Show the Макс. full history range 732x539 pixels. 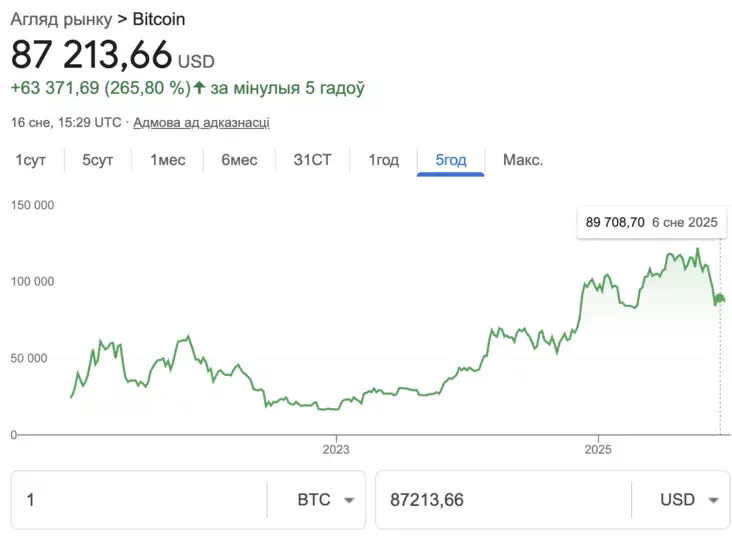[x=523, y=160]
